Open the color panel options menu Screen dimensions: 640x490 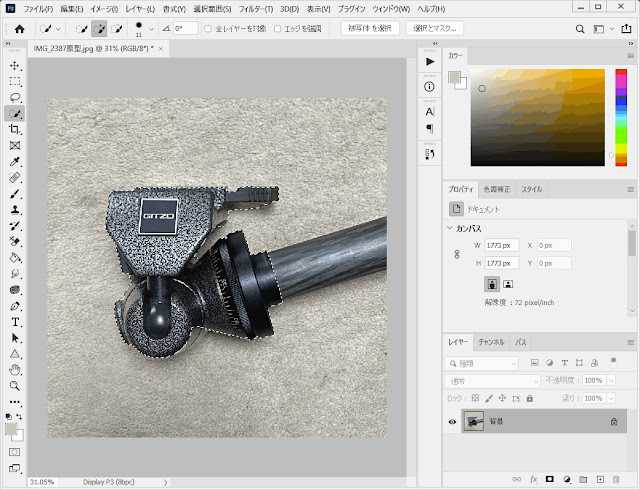[x=631, y=56]
